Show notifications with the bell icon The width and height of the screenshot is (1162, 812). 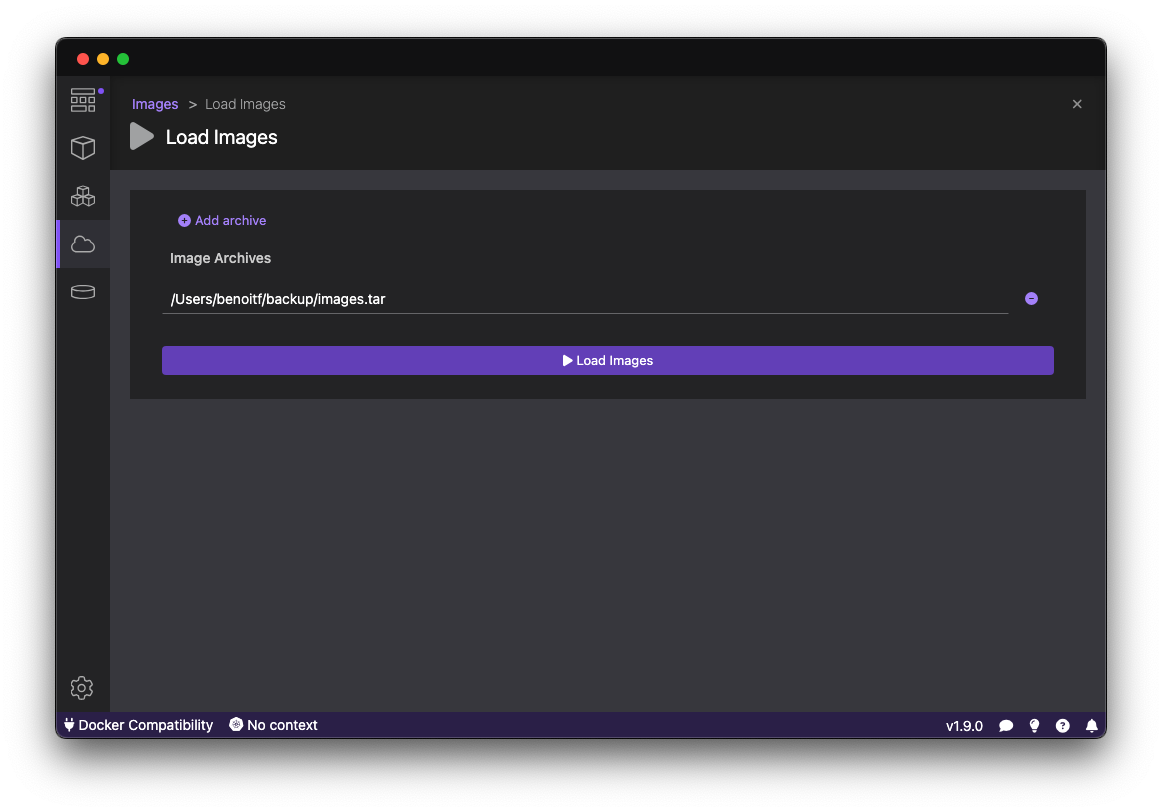[x=1092, y=726]
